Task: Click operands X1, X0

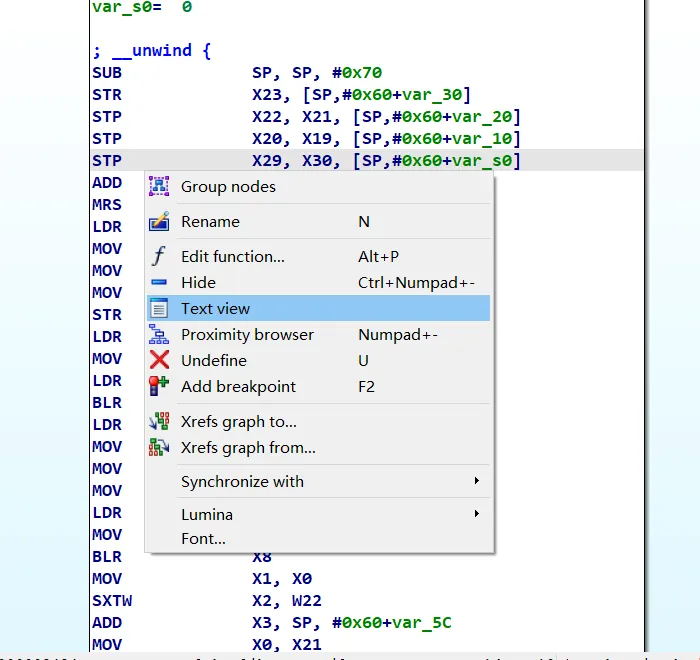Action: (282, 579)
